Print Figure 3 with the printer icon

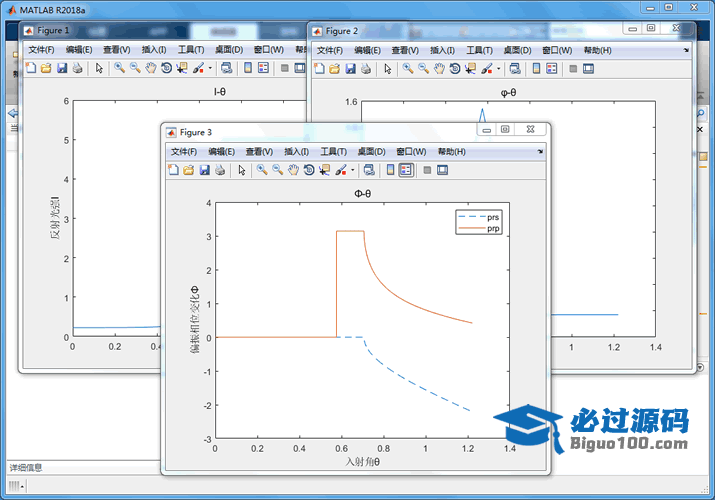(x=220, y=170)
